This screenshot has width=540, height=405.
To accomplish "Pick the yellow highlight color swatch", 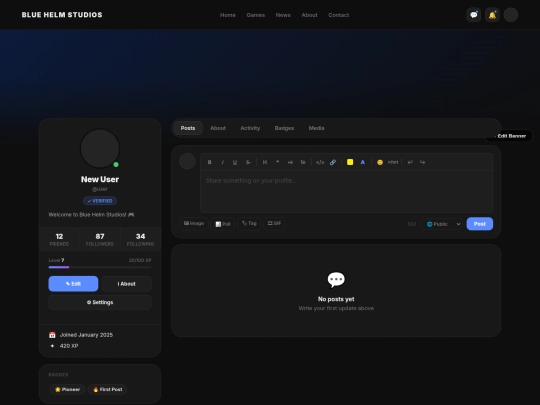I will (x=350, y=162).
